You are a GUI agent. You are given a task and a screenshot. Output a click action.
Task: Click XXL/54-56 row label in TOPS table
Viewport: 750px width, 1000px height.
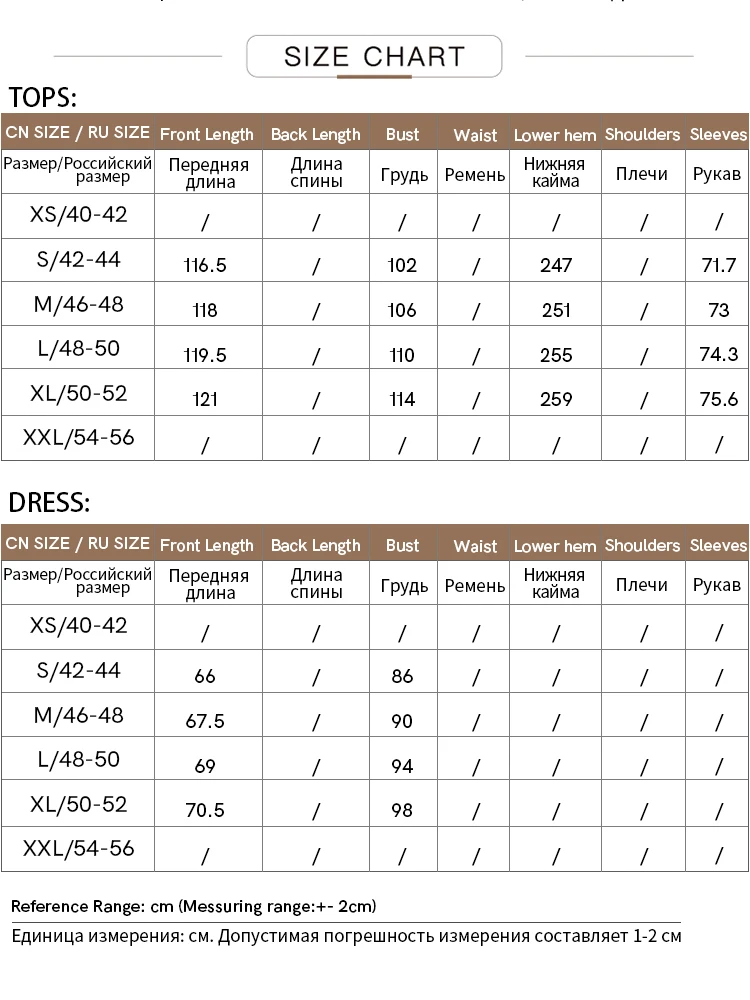(x=78, y=438)
